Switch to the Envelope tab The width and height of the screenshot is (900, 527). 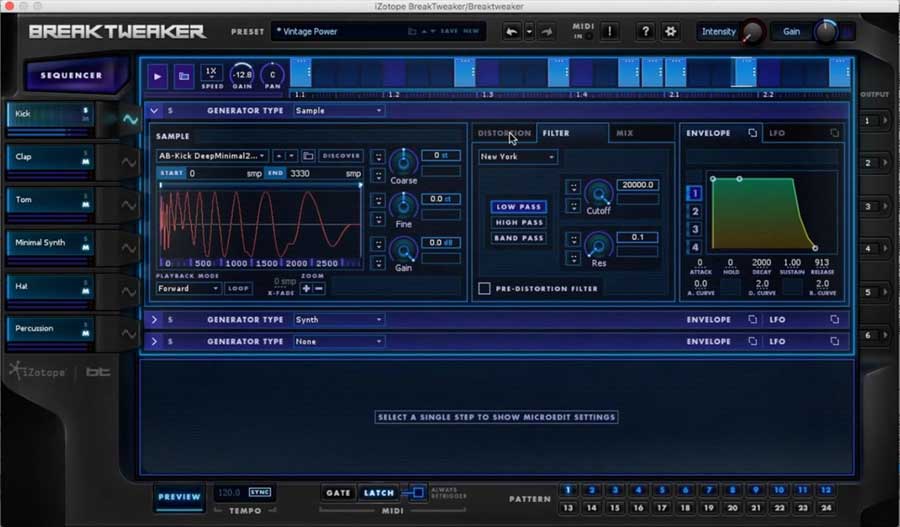click(x=708, y=133)
